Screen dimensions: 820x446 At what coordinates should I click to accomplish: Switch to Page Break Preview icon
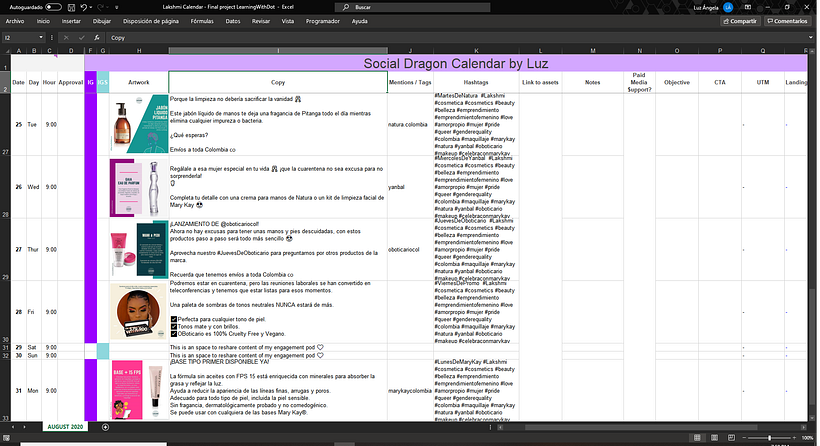731,438
